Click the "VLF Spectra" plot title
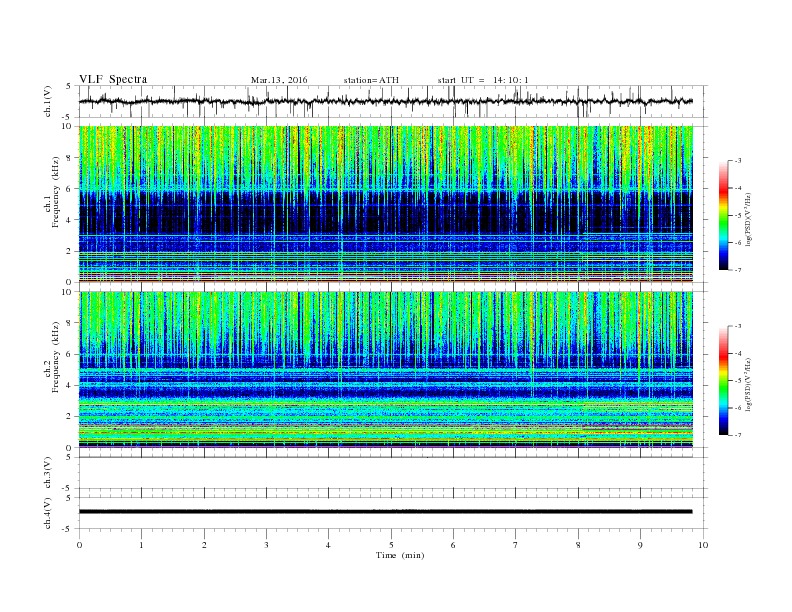Image resolution: width=792 pixels, height=612 pixels. point(113,79)
